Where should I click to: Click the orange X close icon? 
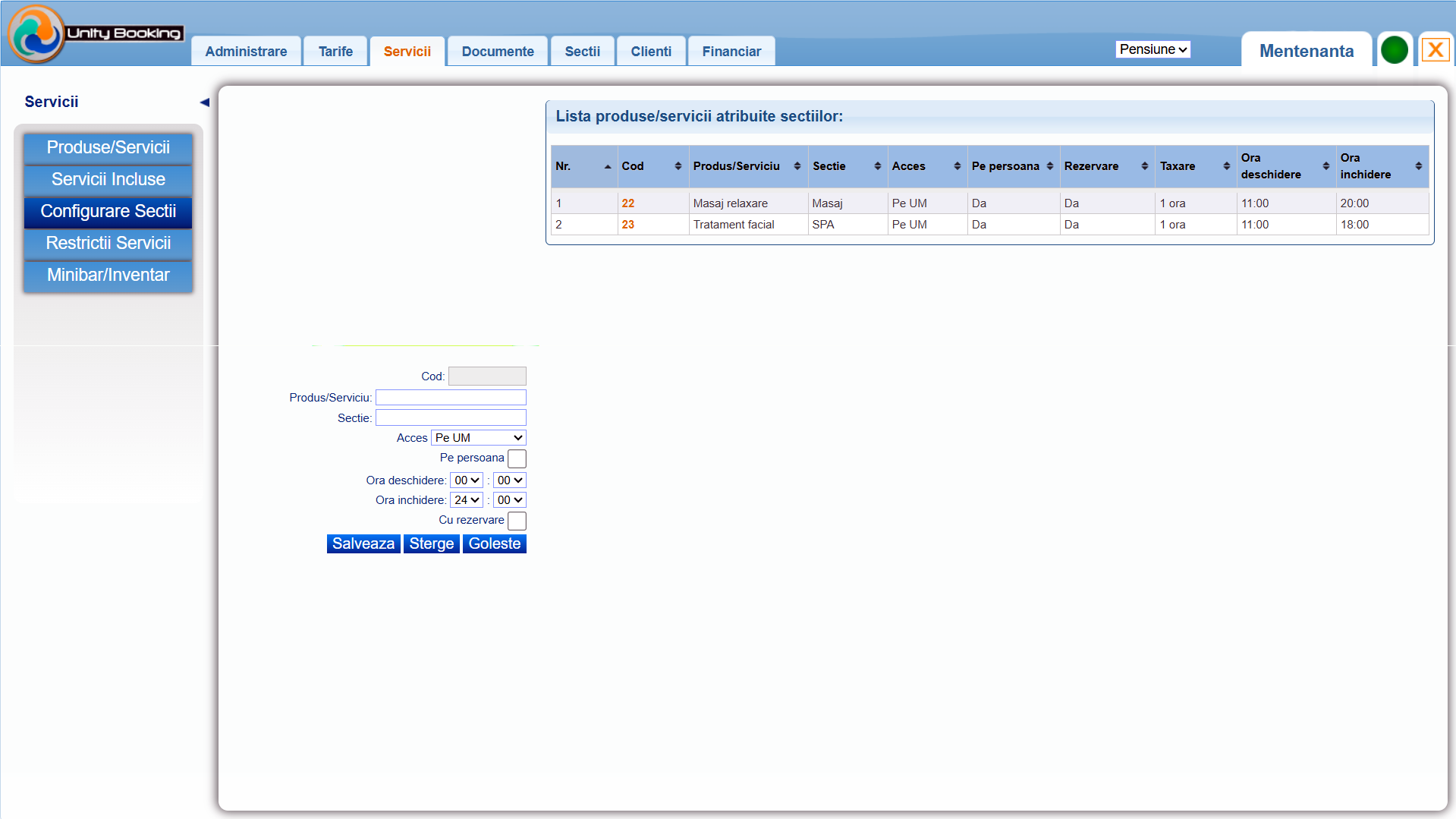point(1435,51)
